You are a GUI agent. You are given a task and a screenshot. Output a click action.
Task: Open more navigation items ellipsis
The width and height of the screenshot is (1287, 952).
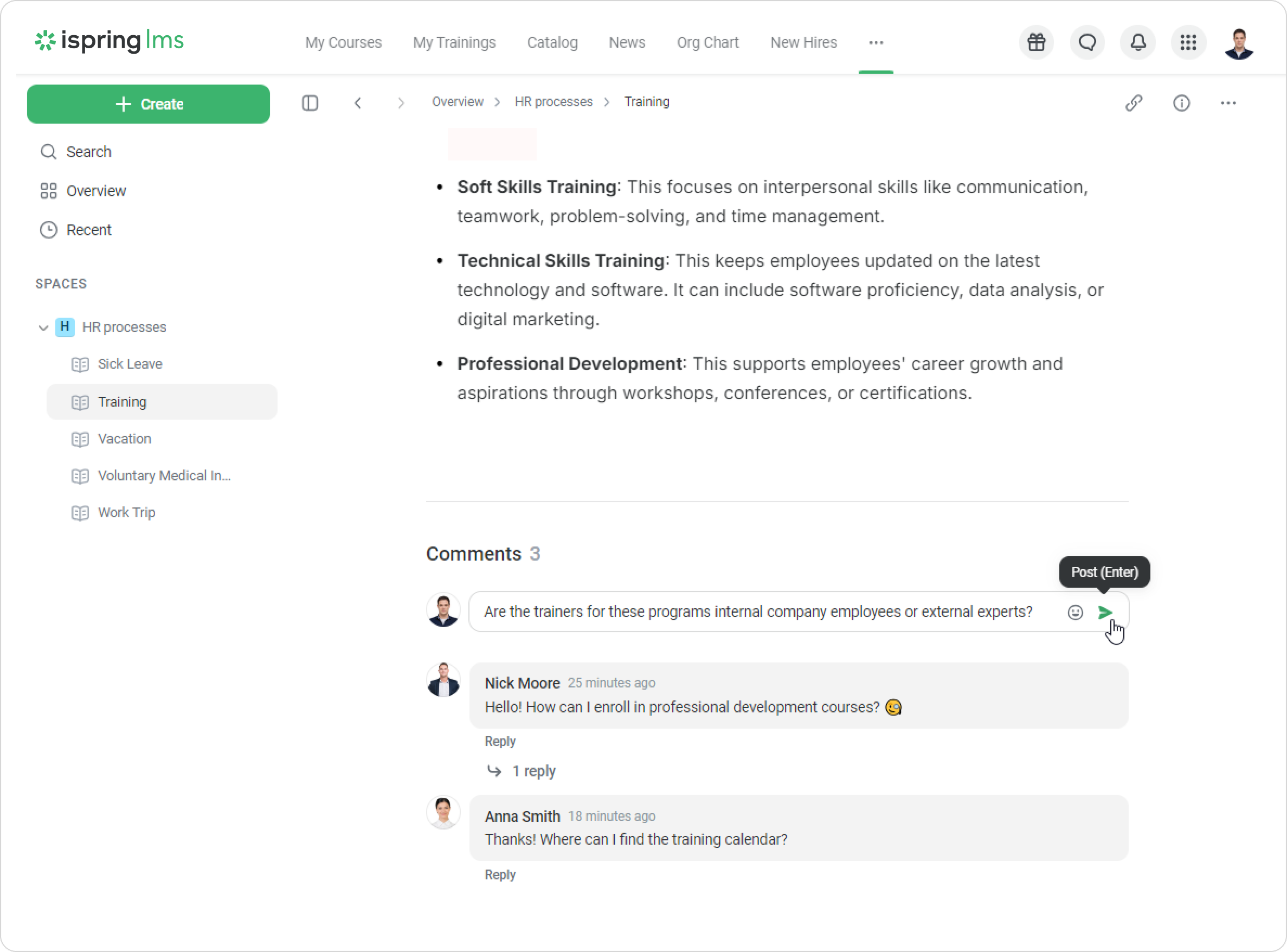point(876,43)
